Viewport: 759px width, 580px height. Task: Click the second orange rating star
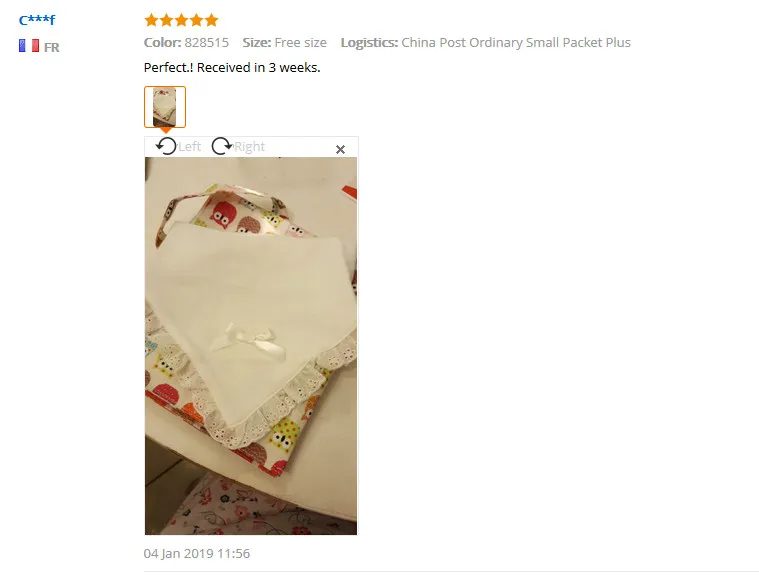[167, 20]
